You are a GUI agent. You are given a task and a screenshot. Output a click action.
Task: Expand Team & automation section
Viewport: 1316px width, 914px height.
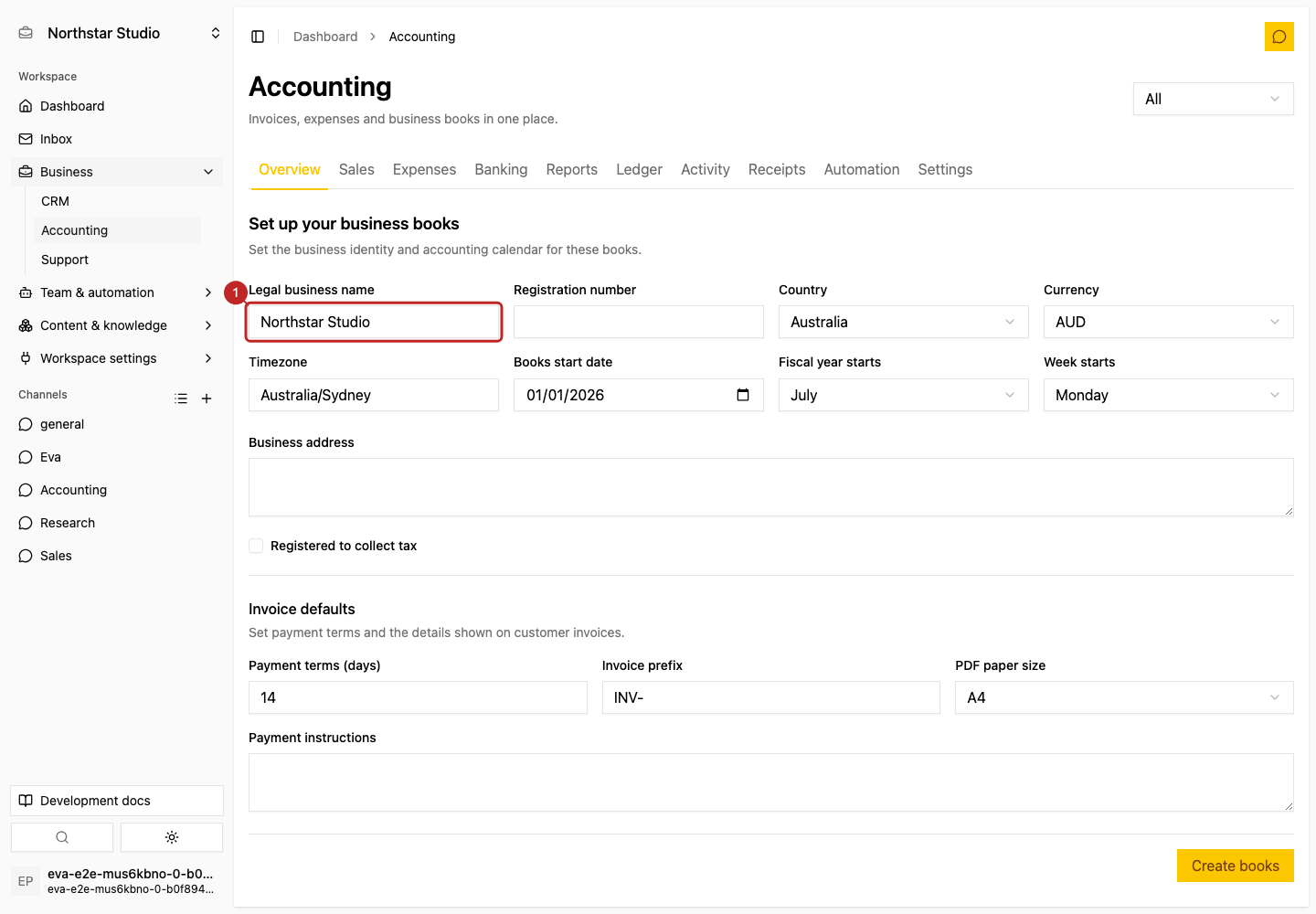pos(117,292)
